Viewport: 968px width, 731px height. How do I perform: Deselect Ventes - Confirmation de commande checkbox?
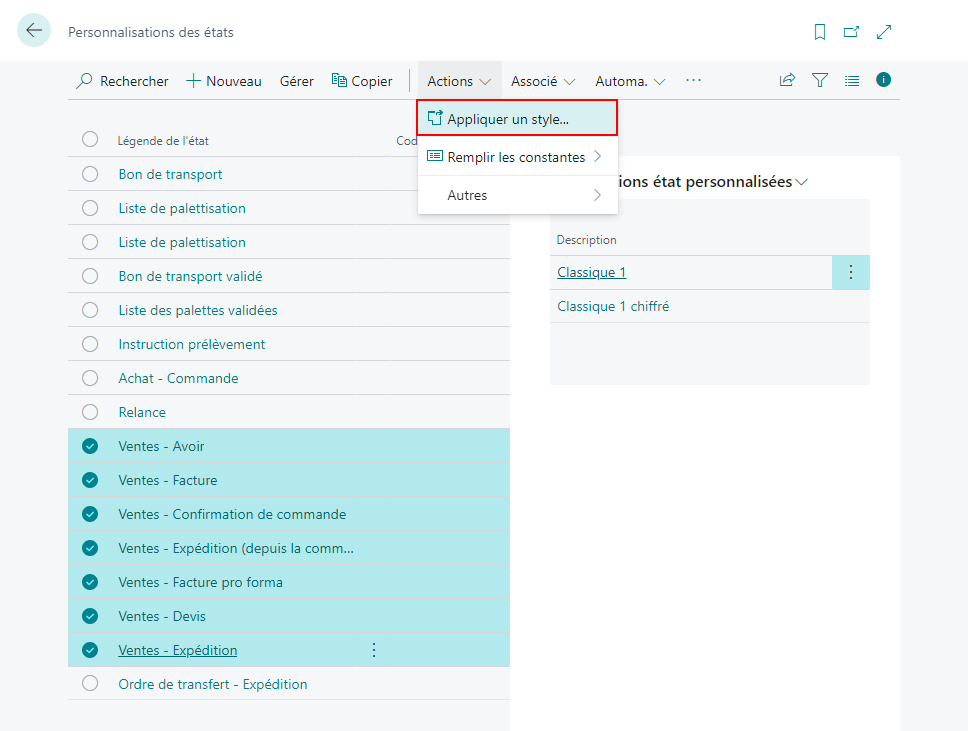tap(90, 514)
